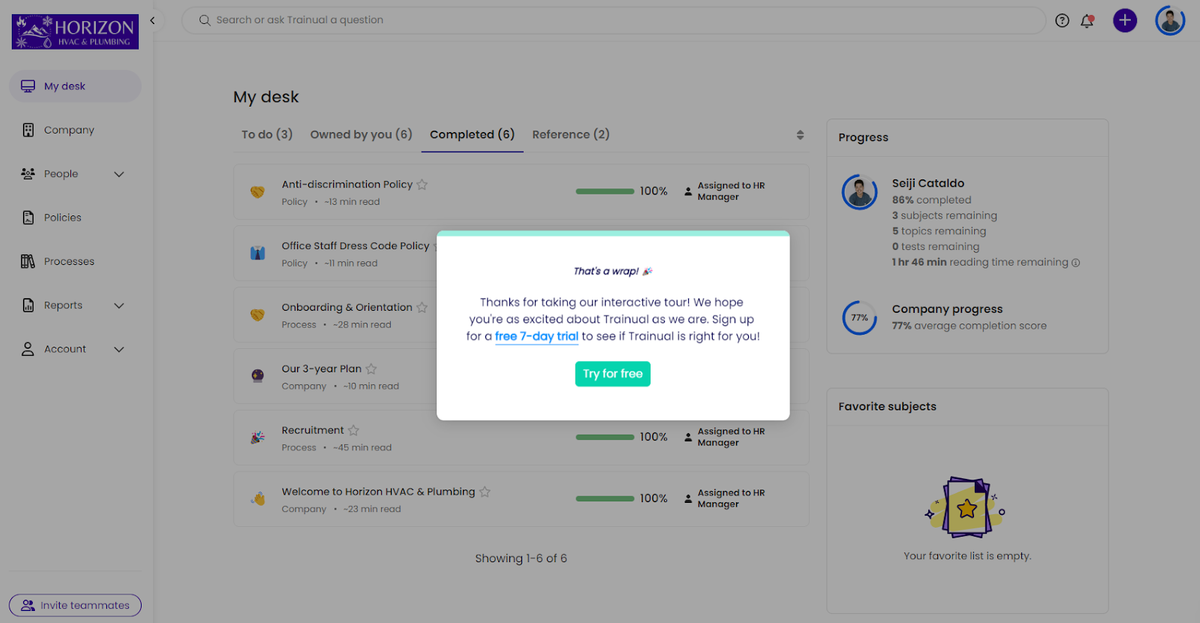Open the notifications bell
The height and width of the screenshot is (623, 1200).
(x=1087, y=21)
